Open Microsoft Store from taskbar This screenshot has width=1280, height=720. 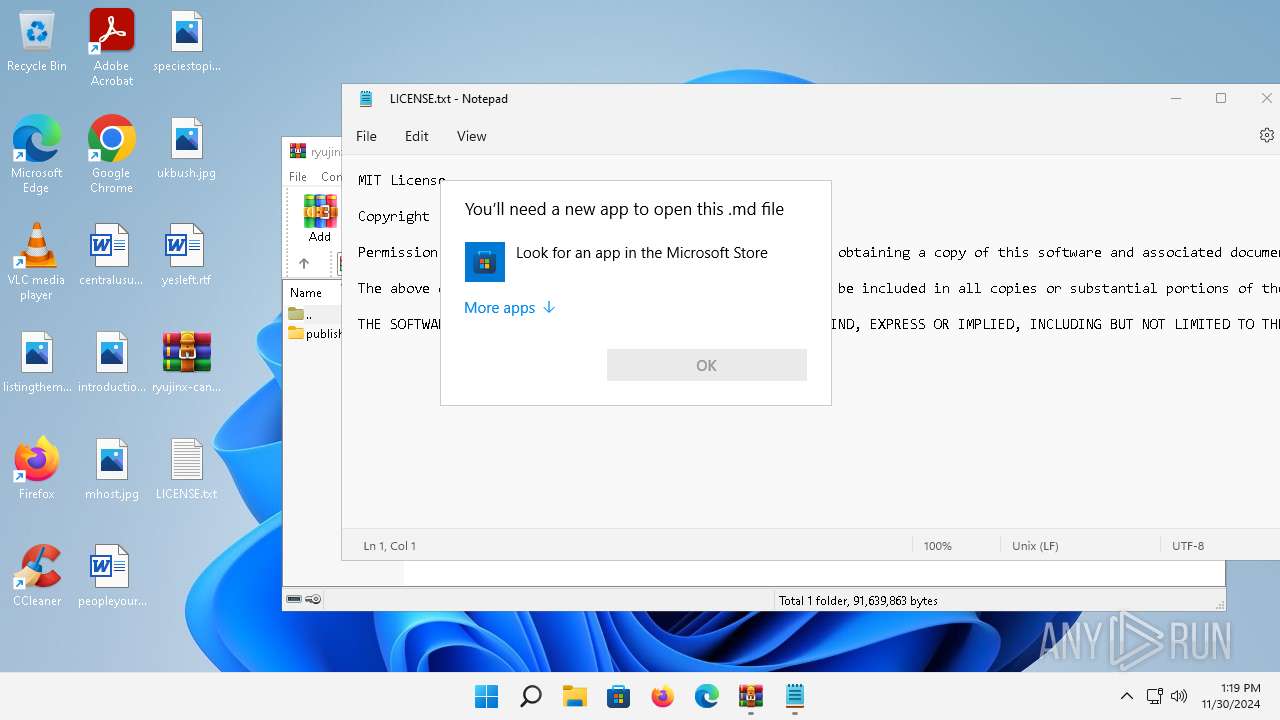(x=619, y=696)
